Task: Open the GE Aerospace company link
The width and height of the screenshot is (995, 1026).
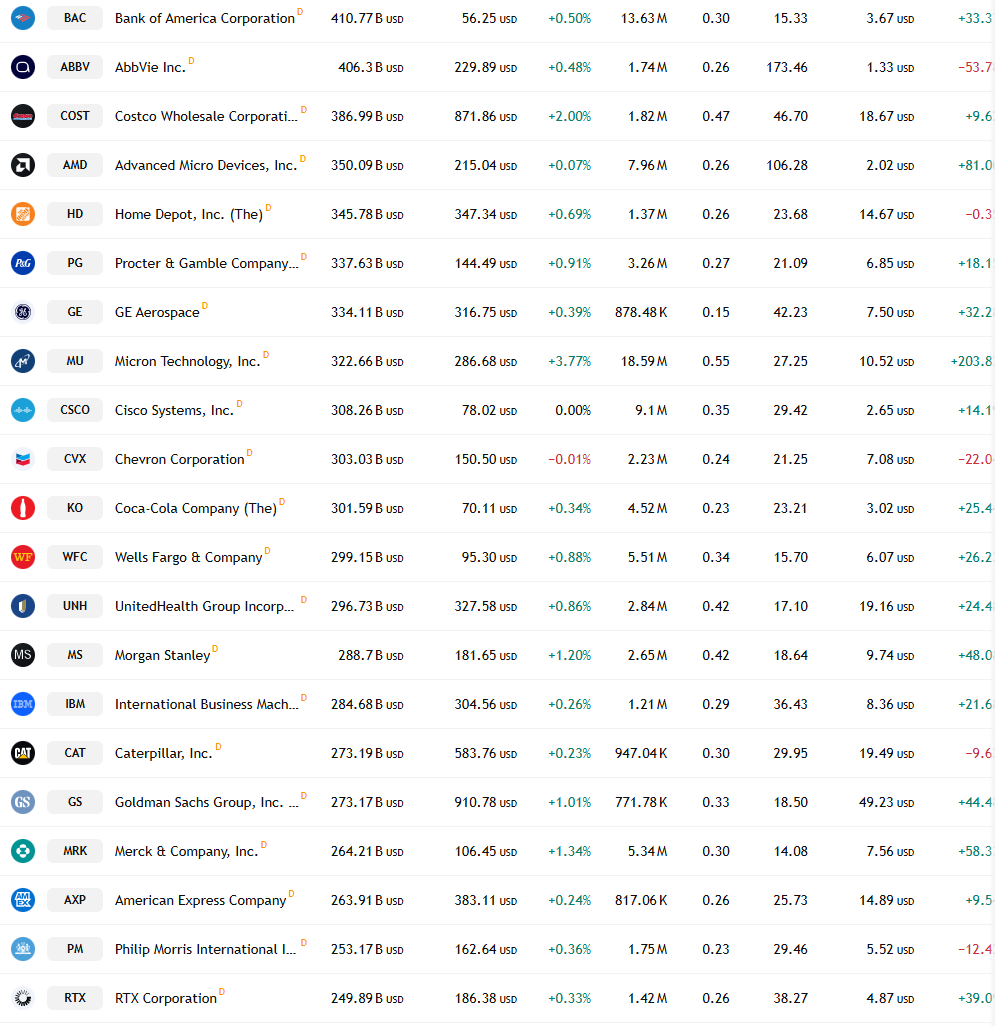Action: 157,313
